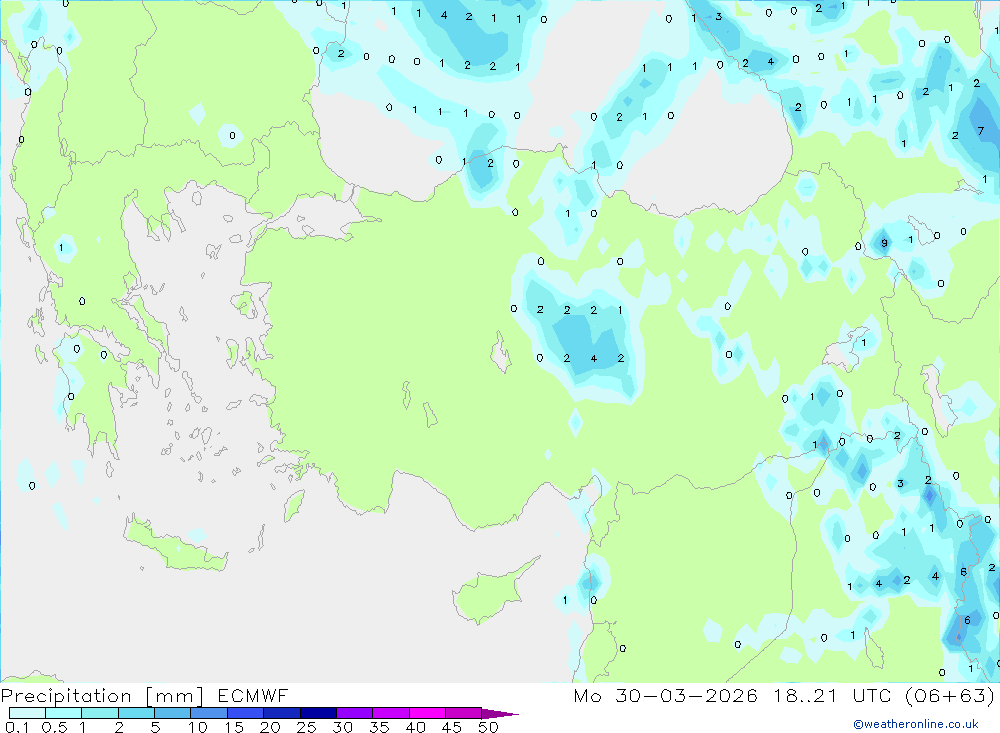Click the legend label '40'
Image resolution: width=1000 pixels, height=733 pixels.
416,727
